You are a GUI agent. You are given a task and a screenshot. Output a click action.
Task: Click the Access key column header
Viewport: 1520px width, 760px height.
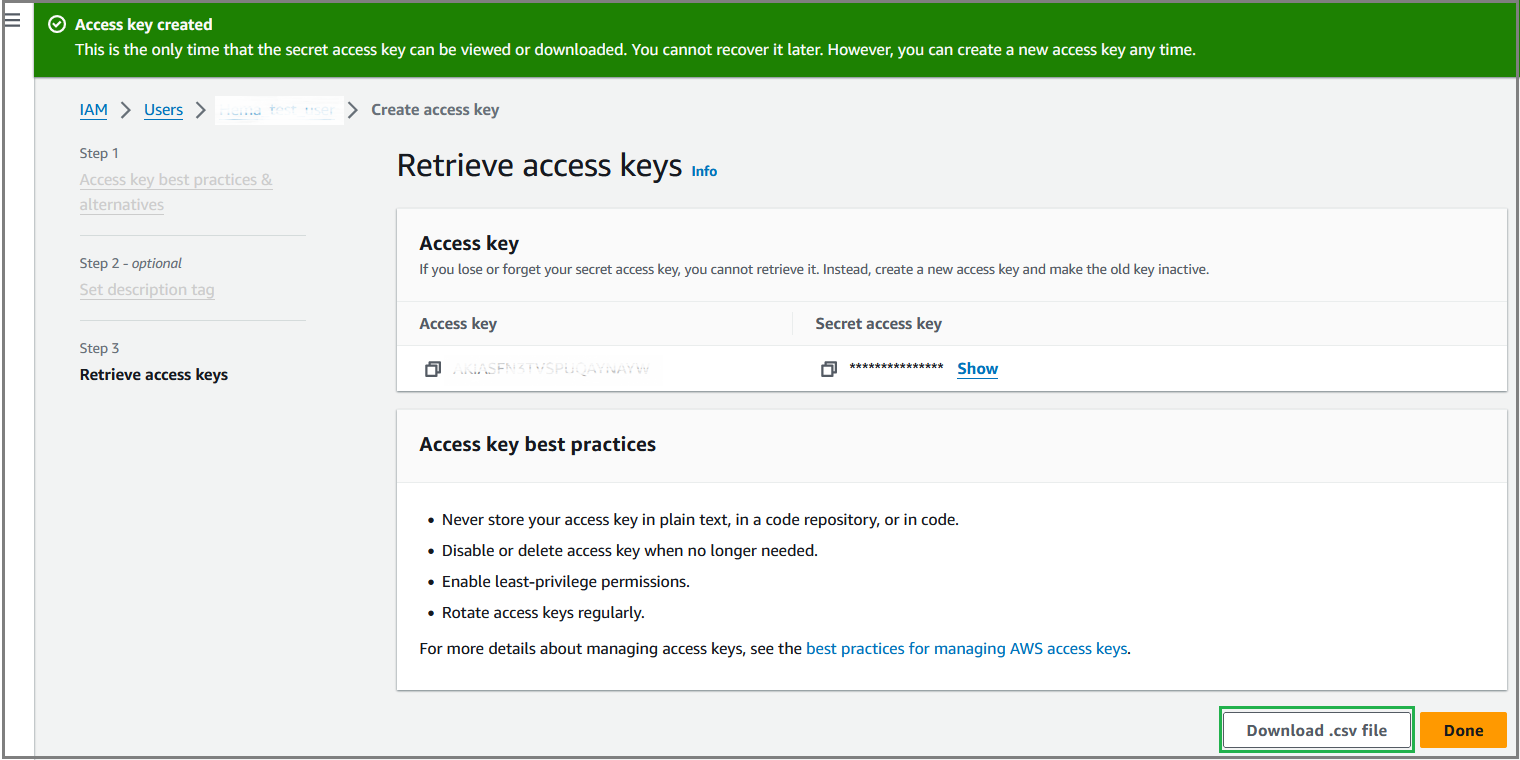coord(458,324)
